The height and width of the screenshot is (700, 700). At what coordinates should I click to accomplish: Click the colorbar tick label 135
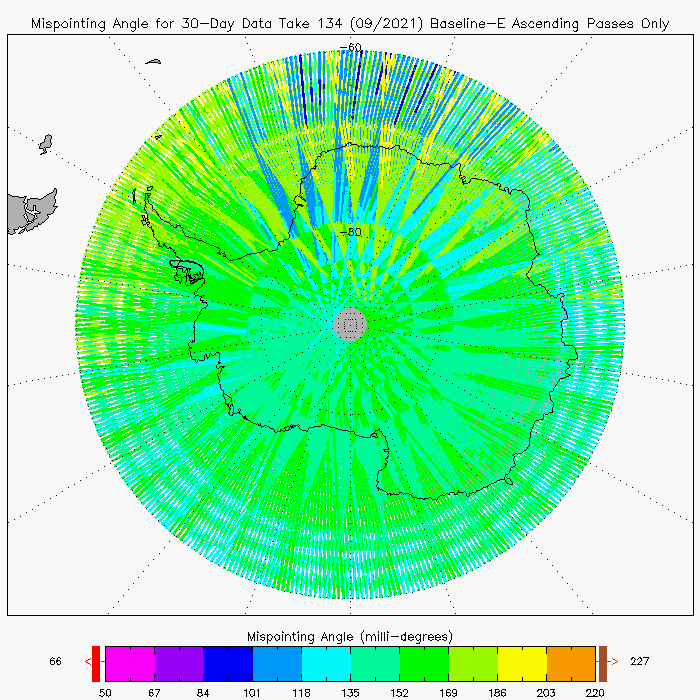point(350,693)
